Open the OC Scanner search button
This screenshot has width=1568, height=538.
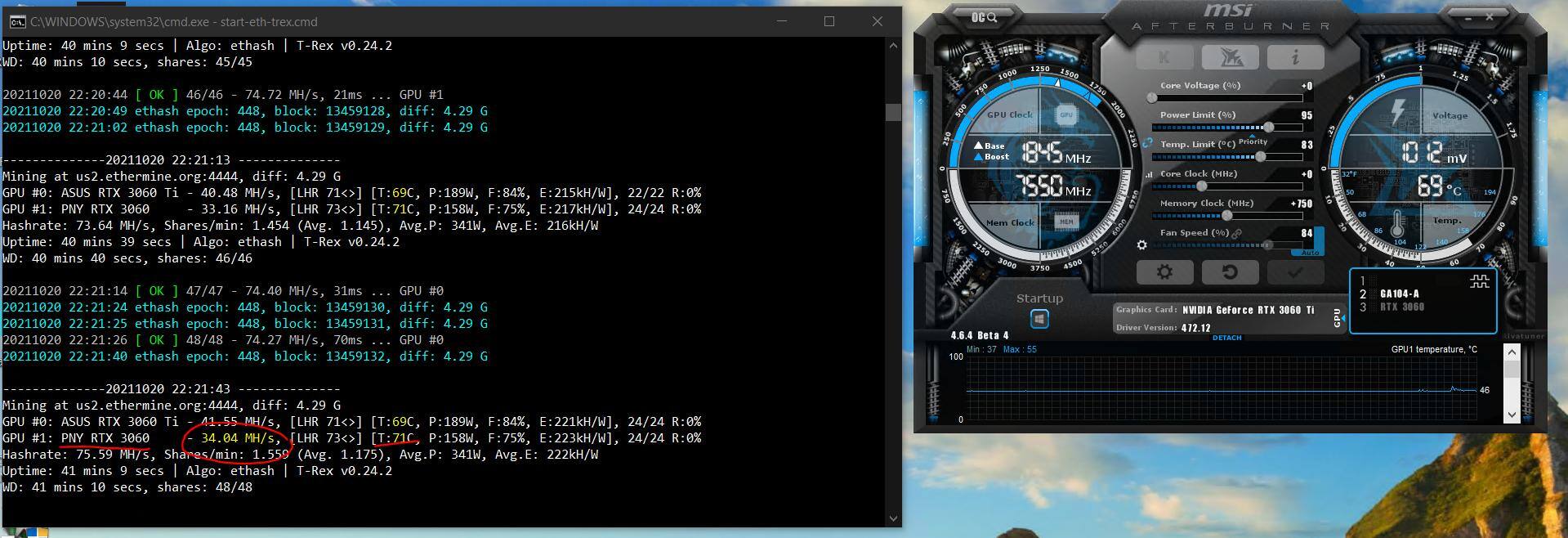click(x=984, y=17)
